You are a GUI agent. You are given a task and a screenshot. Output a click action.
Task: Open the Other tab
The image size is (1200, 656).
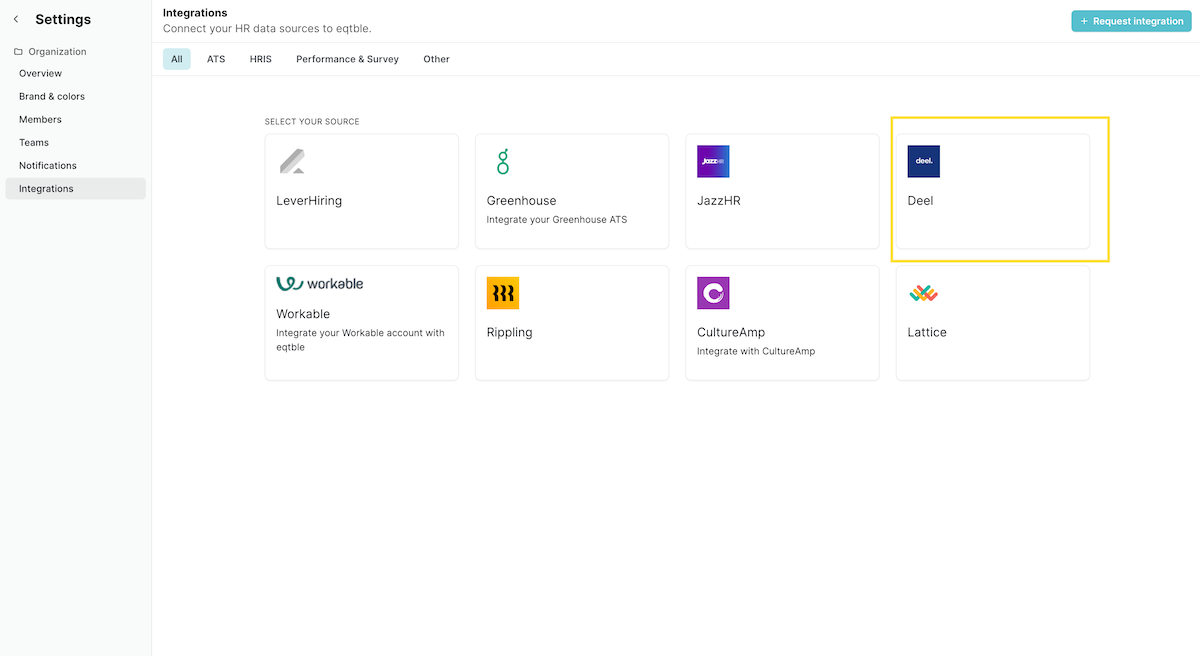tap(436, 59)
